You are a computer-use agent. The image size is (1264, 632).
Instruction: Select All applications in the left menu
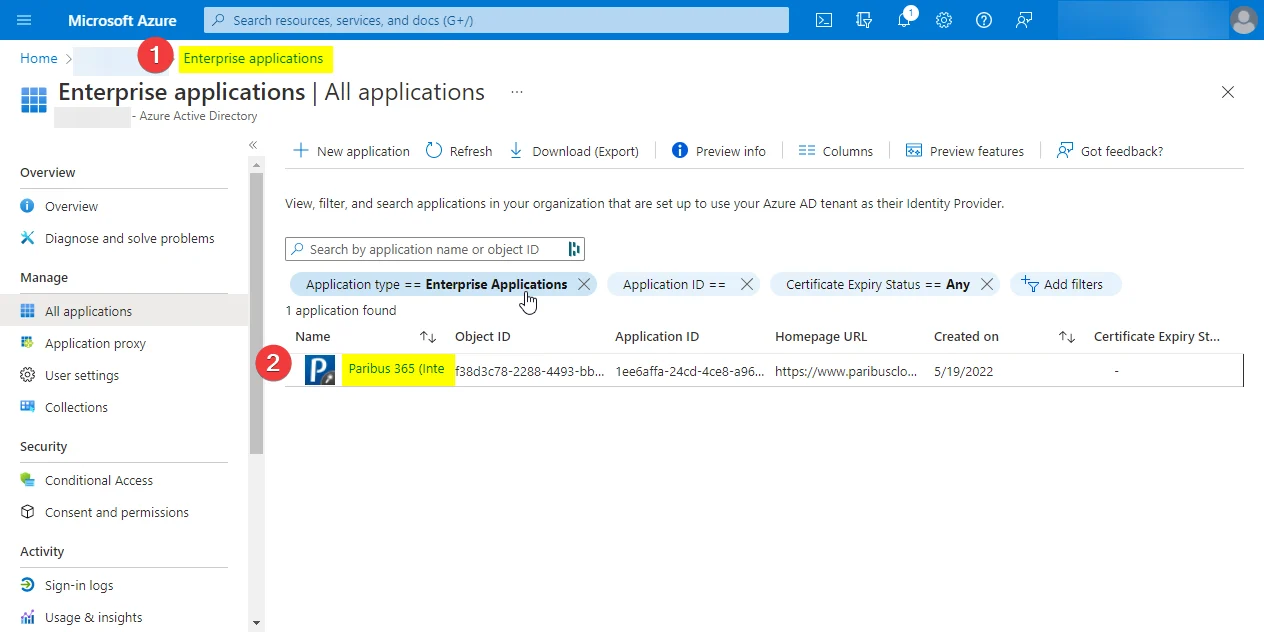pyautogui.click(x=124, y=311)
